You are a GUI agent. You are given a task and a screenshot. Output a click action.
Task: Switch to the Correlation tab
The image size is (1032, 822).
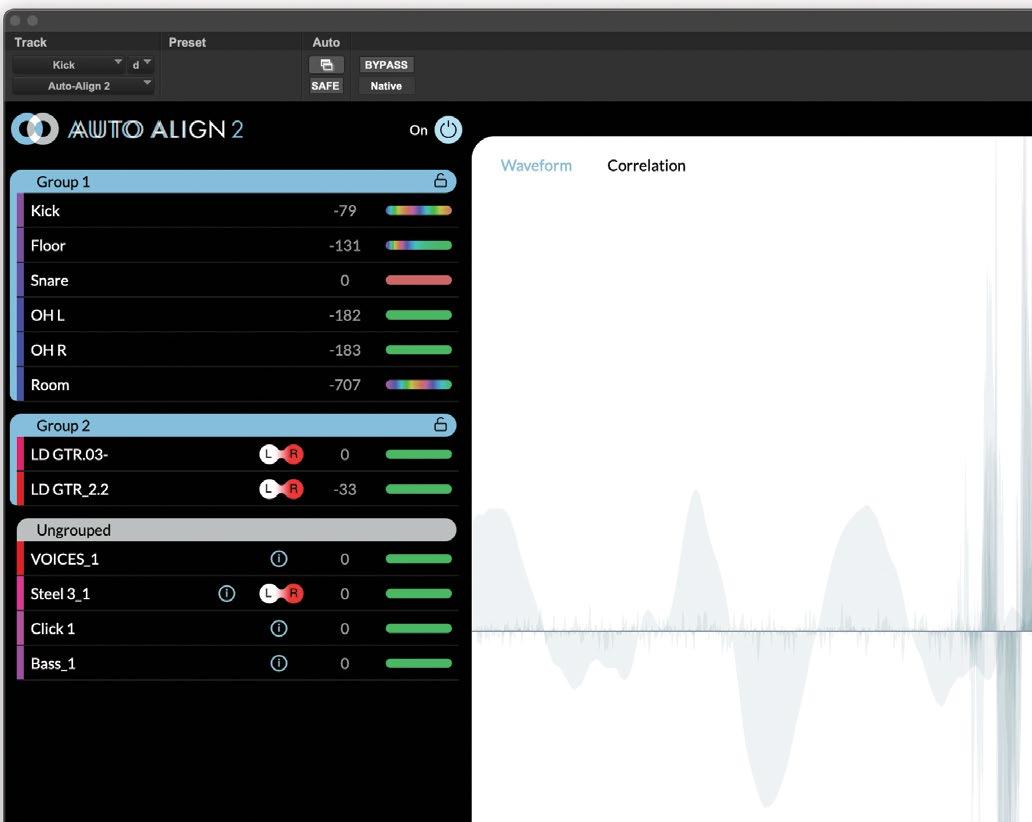[x=646, y=165]
